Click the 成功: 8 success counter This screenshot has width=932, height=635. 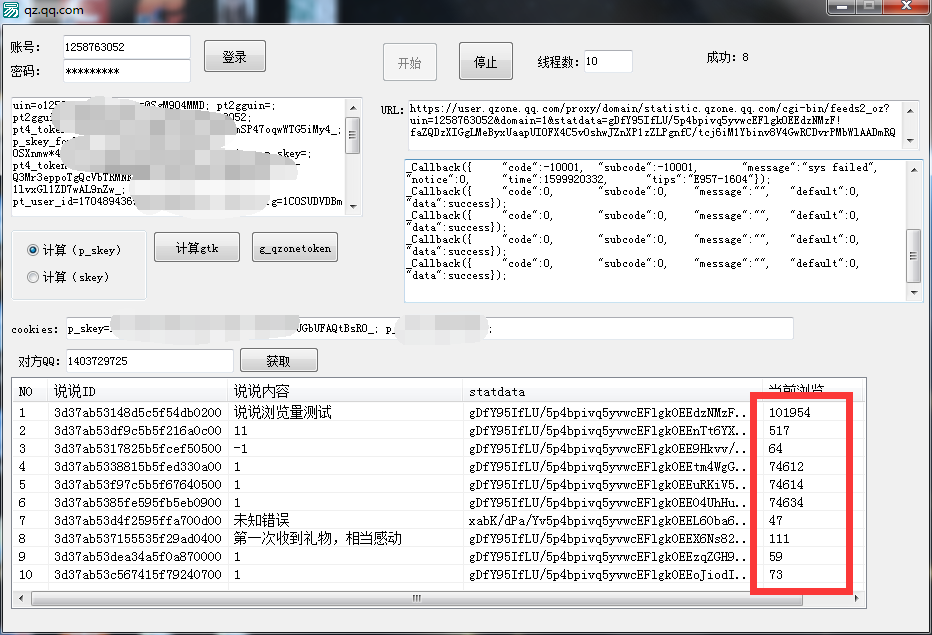pyautogui.click(x=728, y=57)
